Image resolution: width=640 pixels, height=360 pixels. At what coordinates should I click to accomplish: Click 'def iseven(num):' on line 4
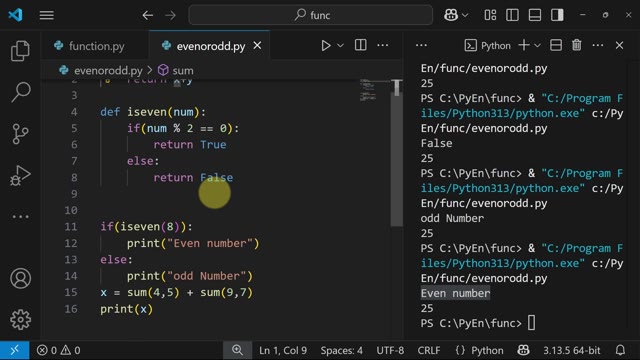click(x=153, y=112)
